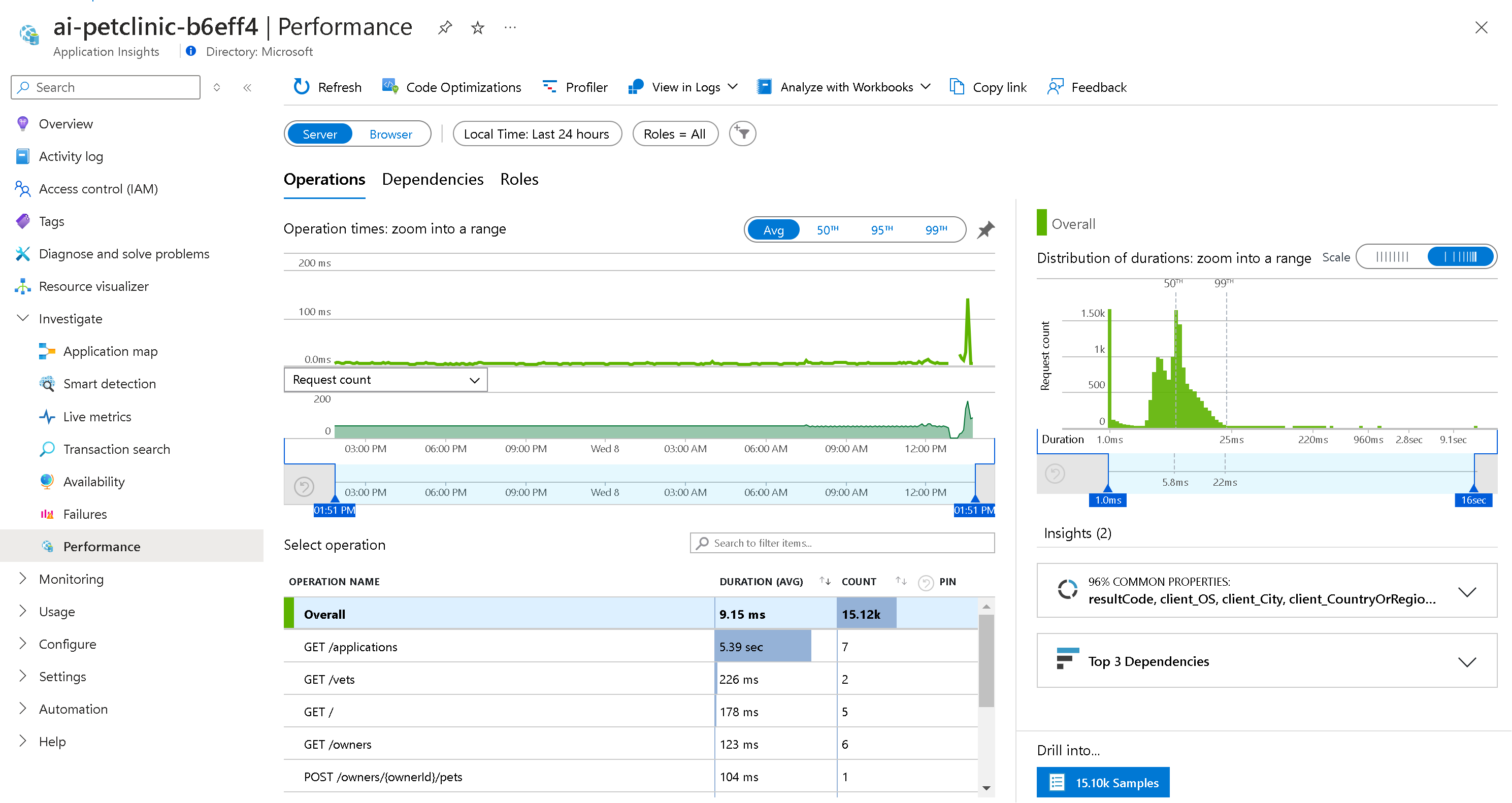Collapse the sidebar with double chevron
Screen dimensions: 1512x803
[247, 87]
